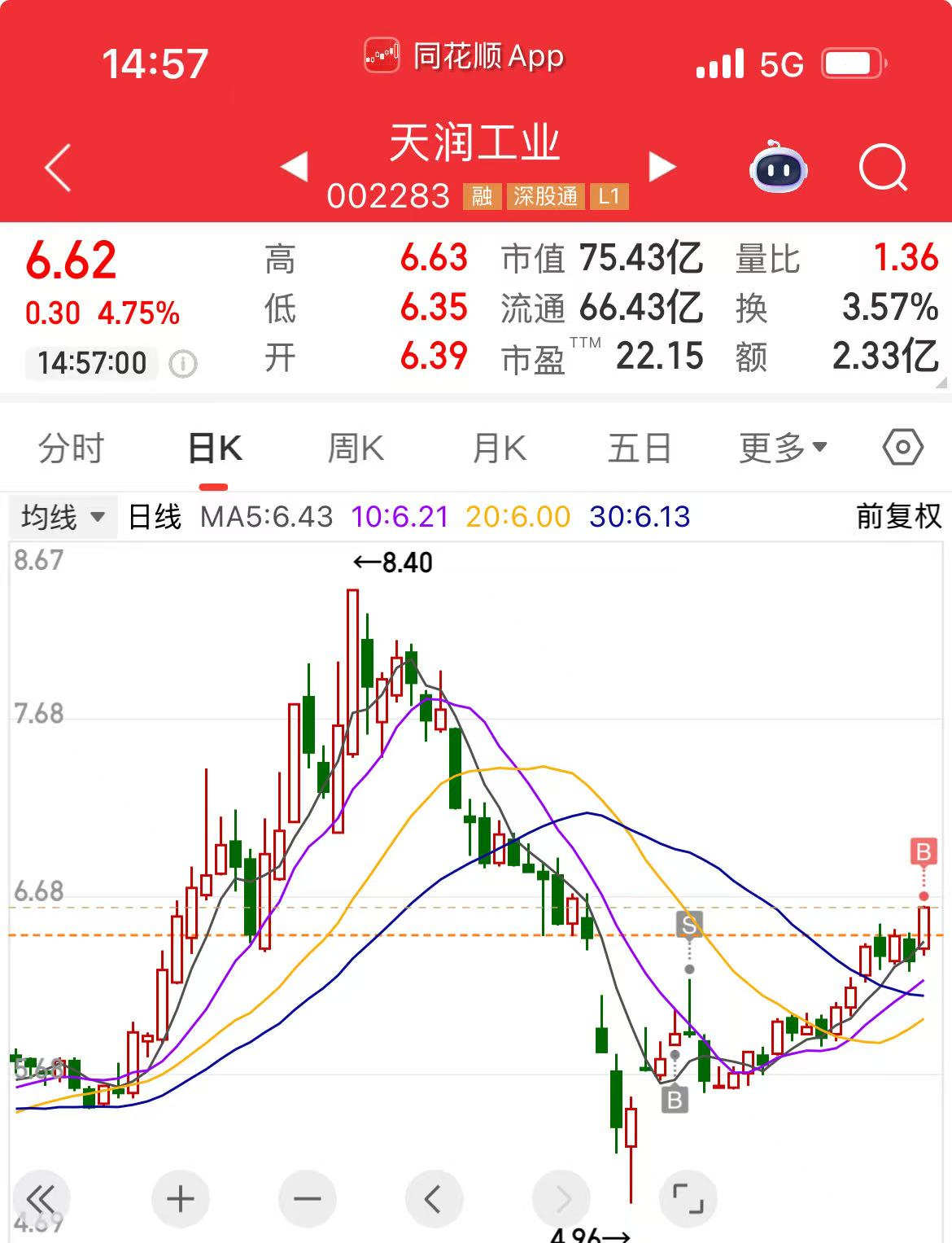This screenshot has height=1243, width=952.
Task: Zoom in the K-line chart with plus
Action: 180,1199
